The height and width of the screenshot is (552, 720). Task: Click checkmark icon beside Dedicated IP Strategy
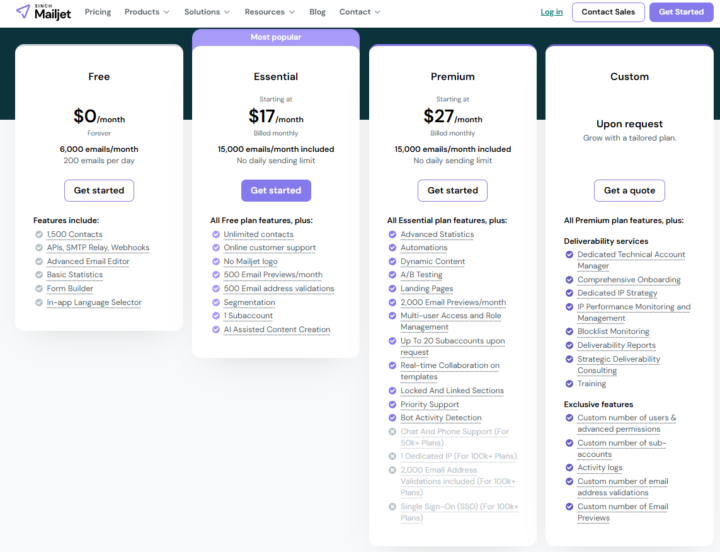tap(569, 293)
